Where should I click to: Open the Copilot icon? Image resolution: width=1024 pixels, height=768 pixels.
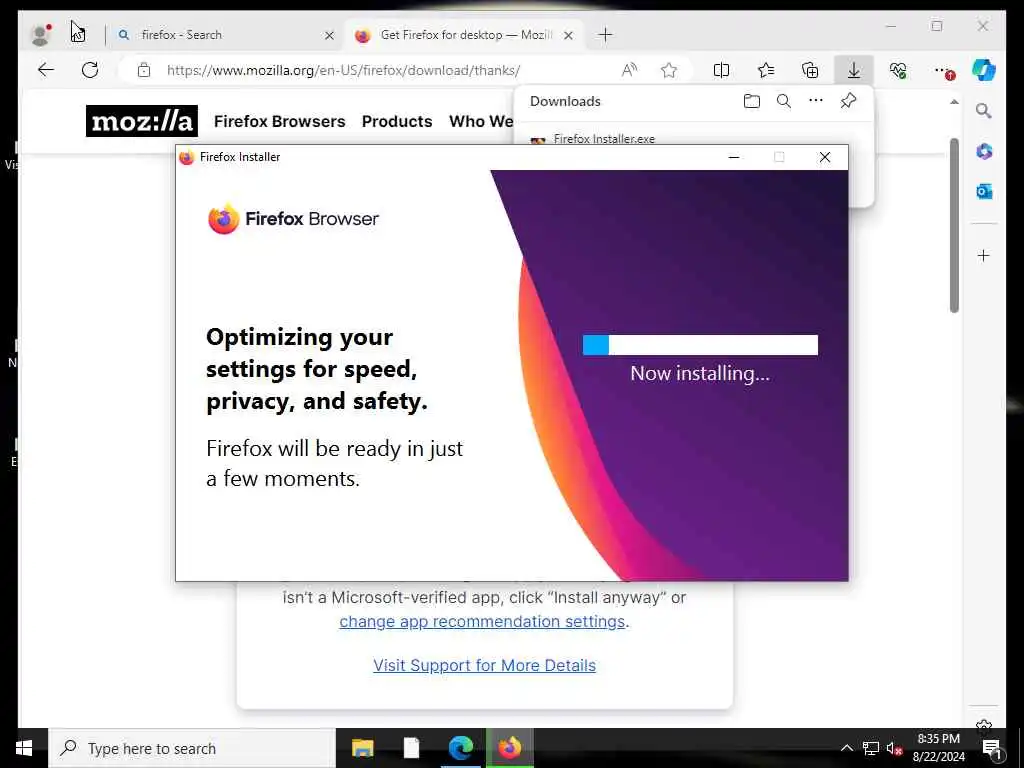(984, 70)
